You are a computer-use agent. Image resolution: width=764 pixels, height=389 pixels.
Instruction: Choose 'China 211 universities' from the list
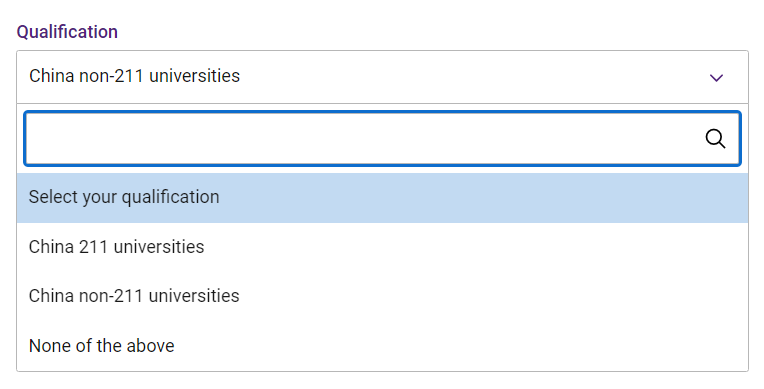[382, 247]
